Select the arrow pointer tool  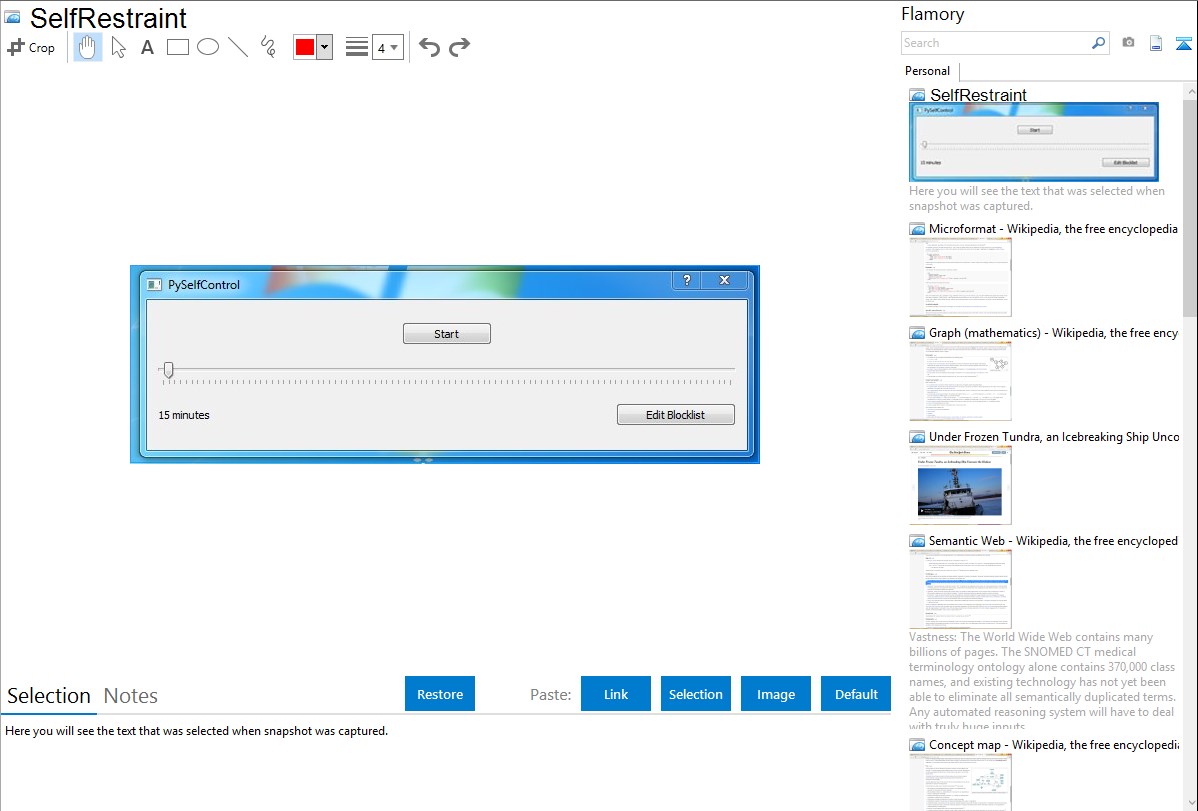pyautogui.click(x=118, y=47)
